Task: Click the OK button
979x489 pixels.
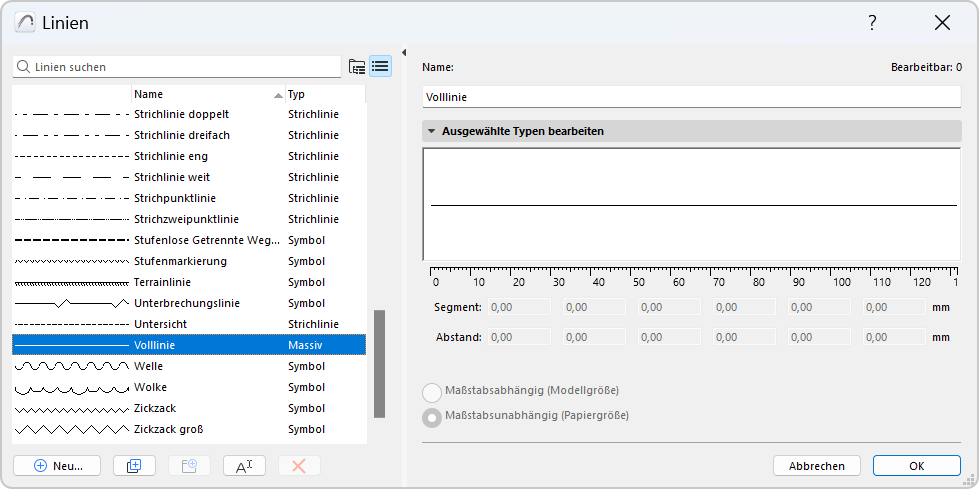Action: coord(917,466)
